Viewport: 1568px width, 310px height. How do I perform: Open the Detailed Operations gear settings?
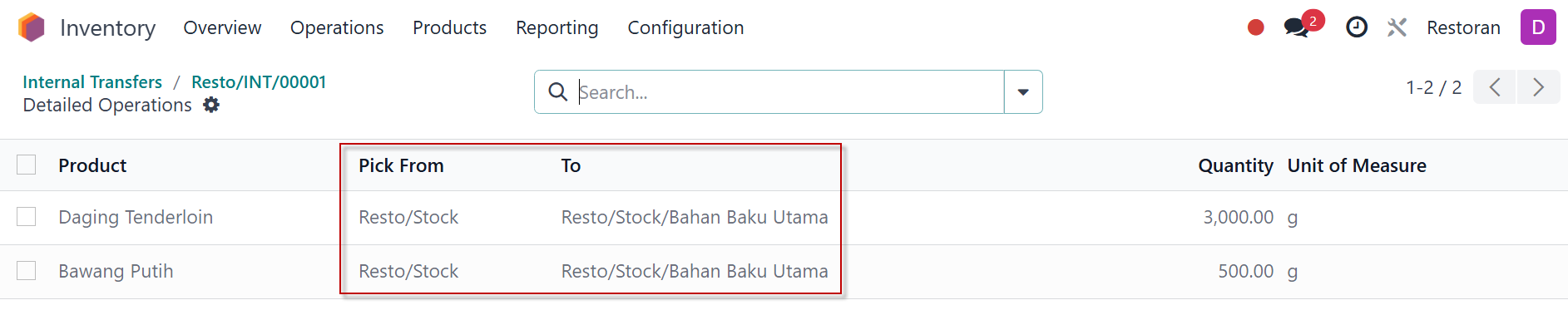[x=211, y=105]
